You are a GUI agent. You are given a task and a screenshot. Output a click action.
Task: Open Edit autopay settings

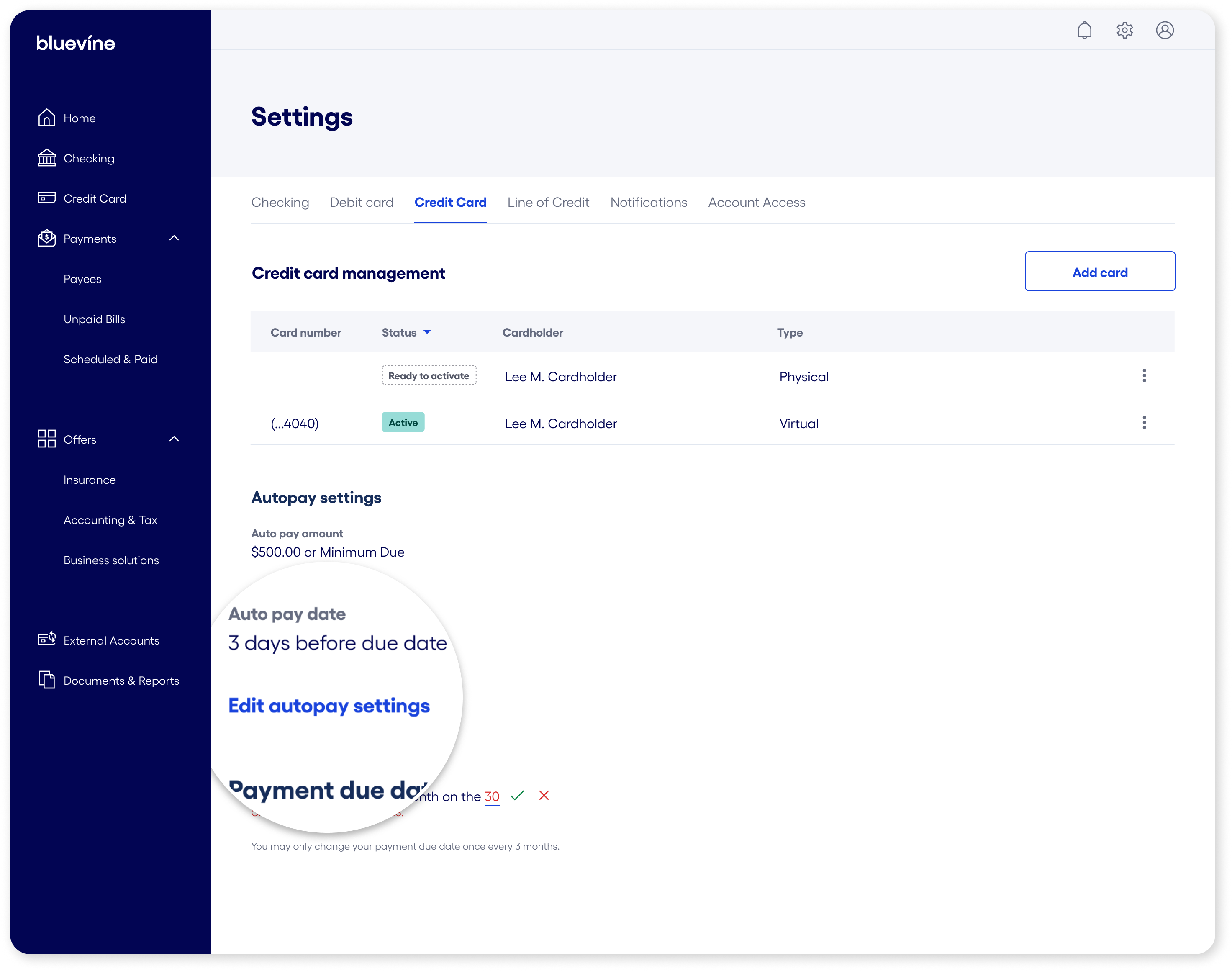[329, 706]
